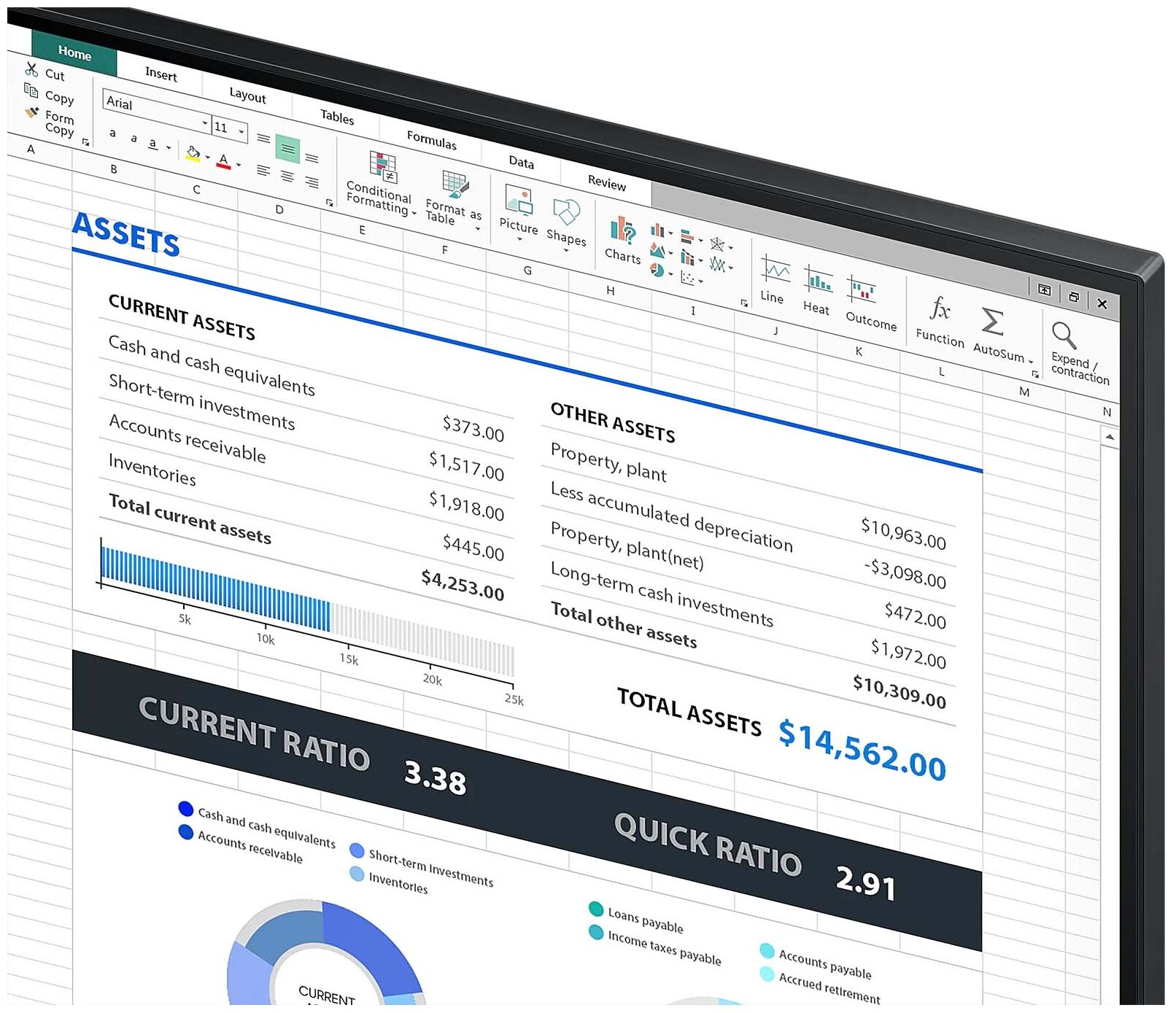The image size is (1176, 1013).
Task: Click the AutoSum sigma icon
Action: coord(992,321)
